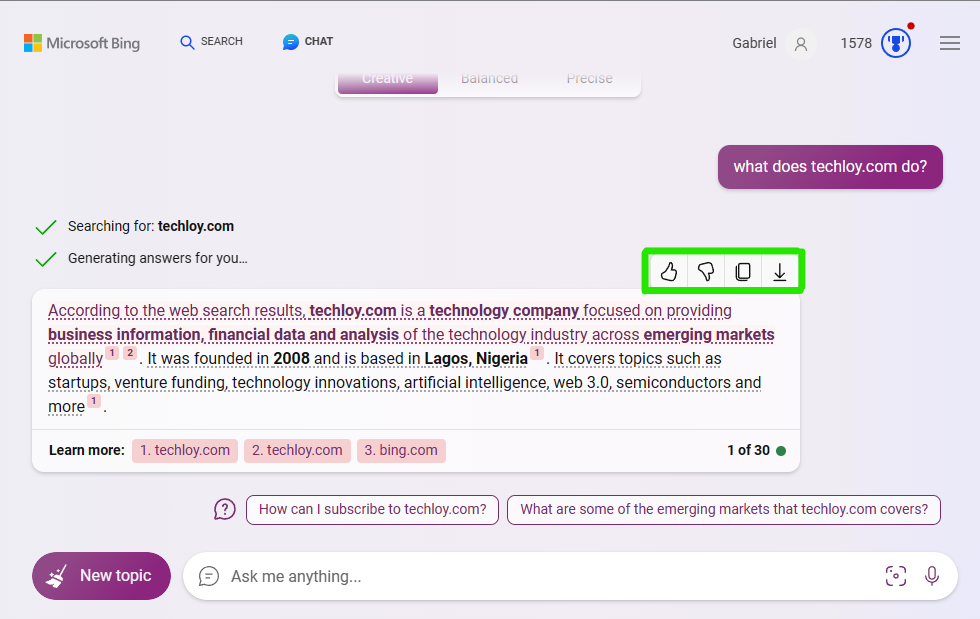This screenshot has width=980, height=619.
Task: Open the first techloy.com source link
Action: pos(185,450)
